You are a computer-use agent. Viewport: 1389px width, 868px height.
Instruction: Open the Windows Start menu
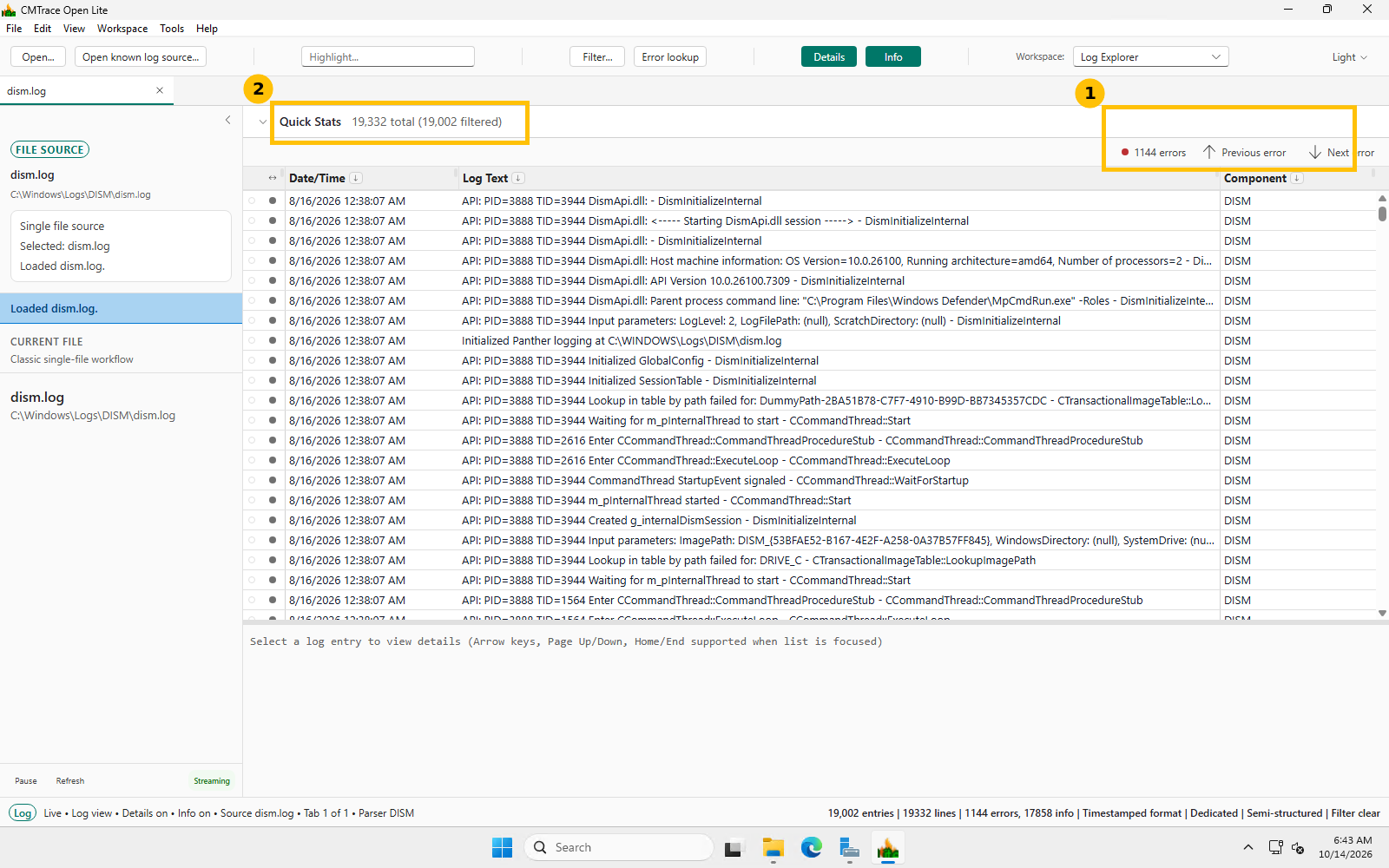click(x=503, y=847)
